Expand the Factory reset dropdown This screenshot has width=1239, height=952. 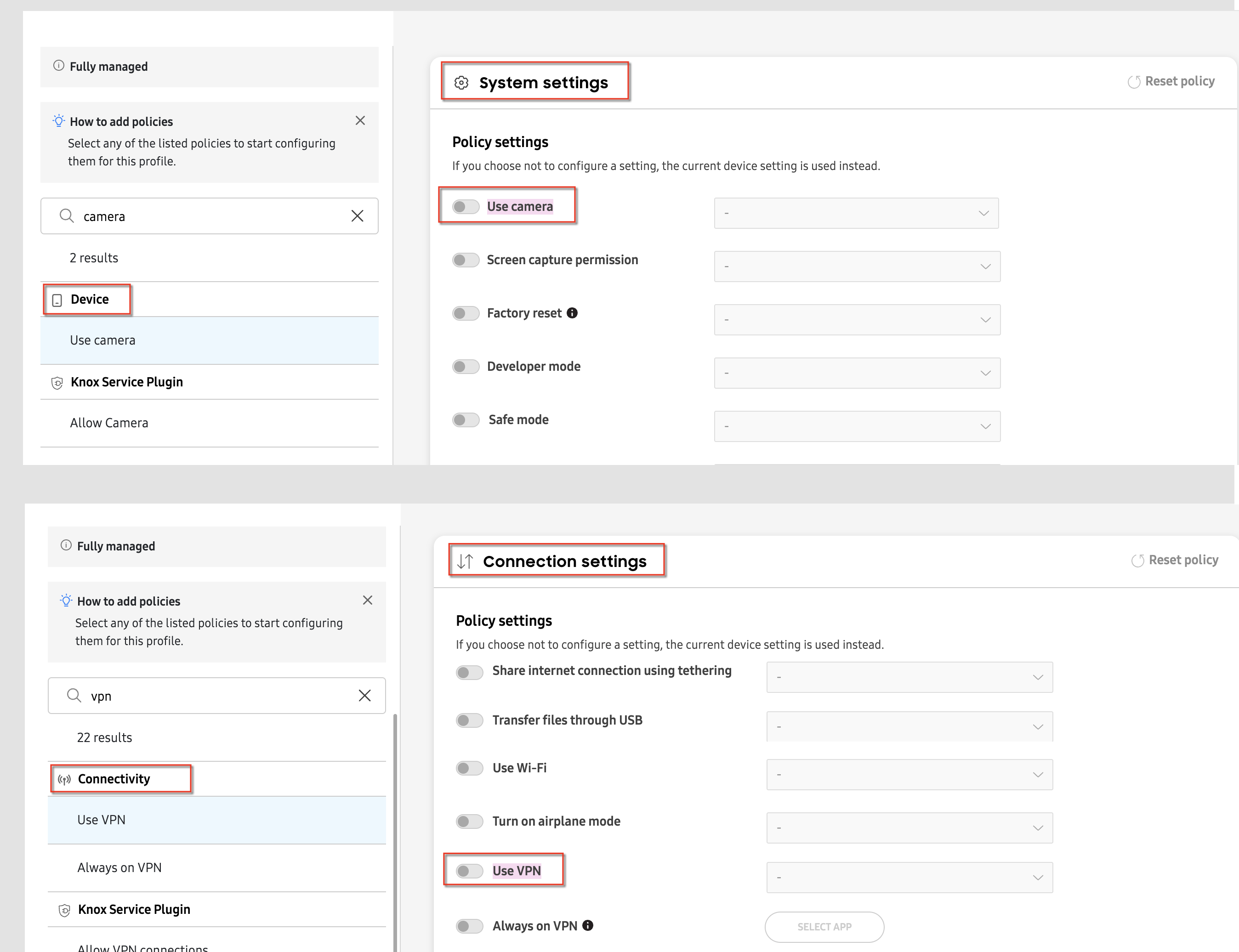[857, 320]
